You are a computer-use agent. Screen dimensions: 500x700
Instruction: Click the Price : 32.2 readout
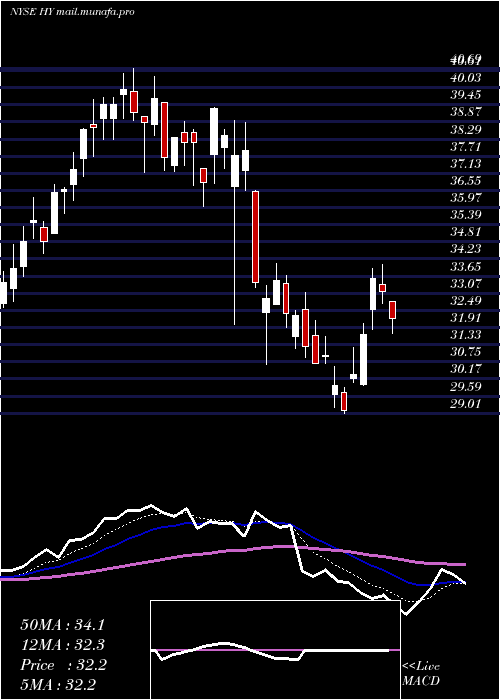[x=63, y=665]
